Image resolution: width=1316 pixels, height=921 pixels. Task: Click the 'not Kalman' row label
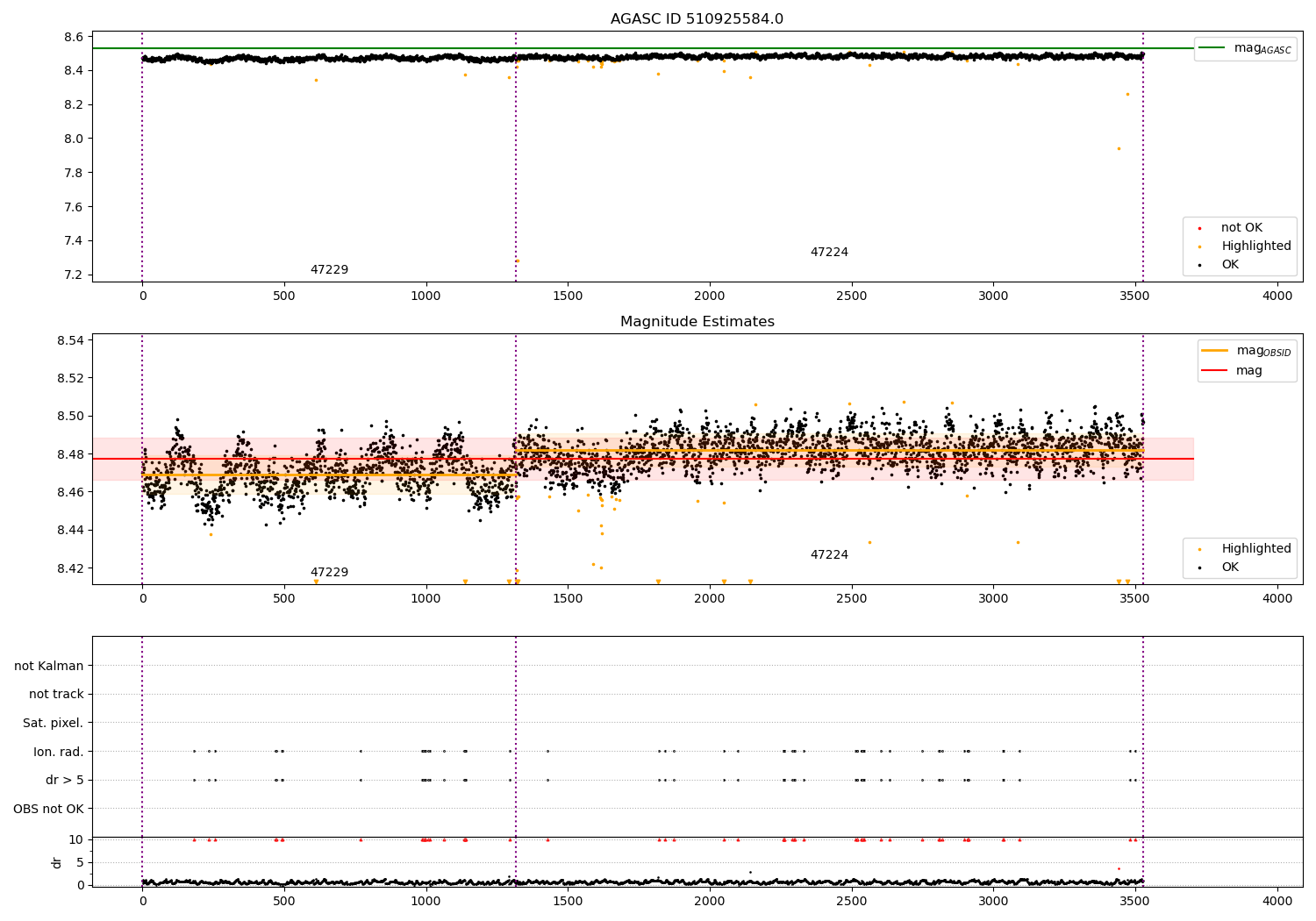pos(49,666)
